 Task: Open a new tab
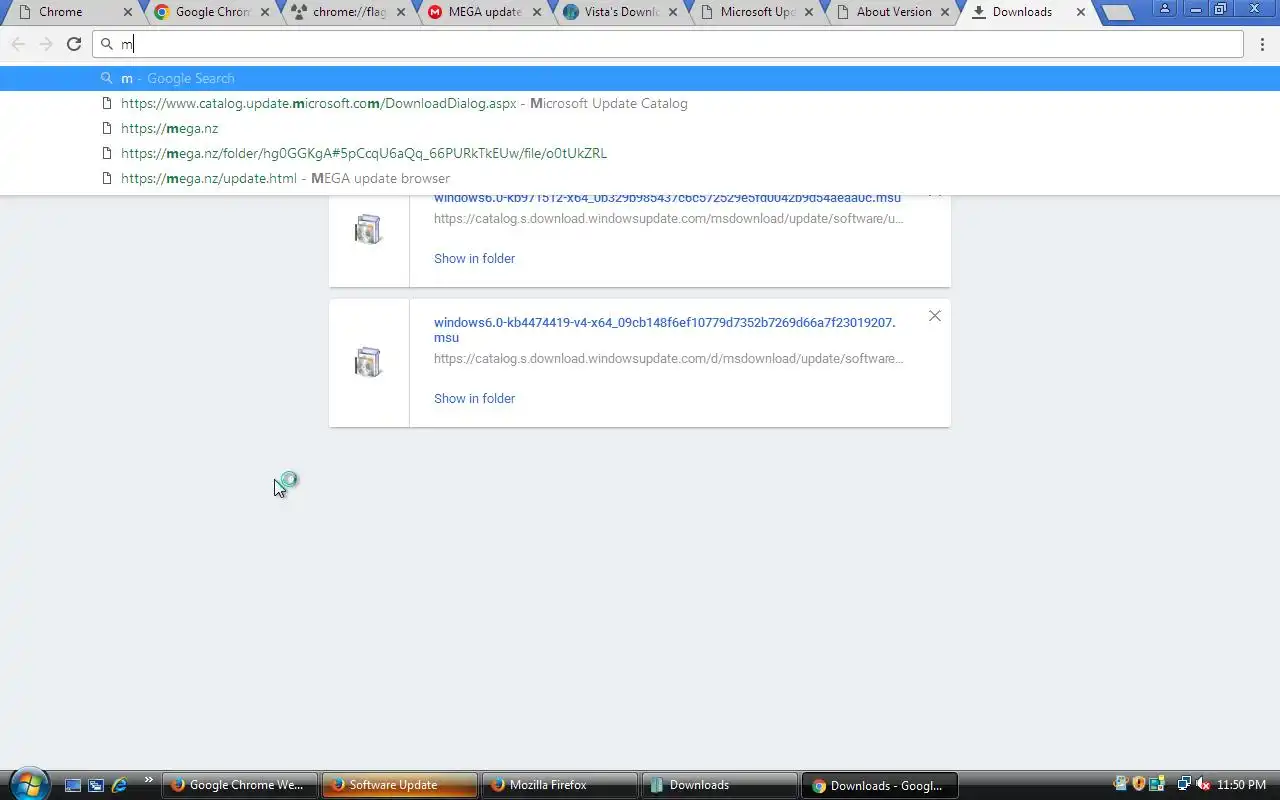[1116, 13]
